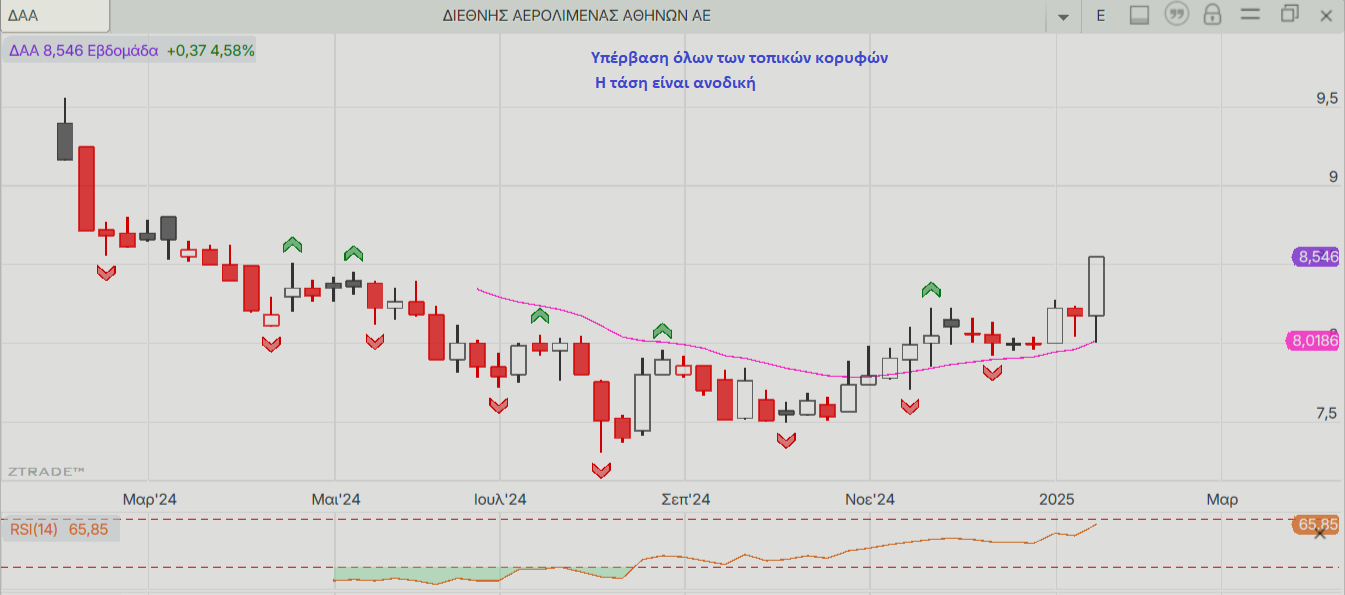Click the 9,5 price axis label

[x=1326, y=99]
